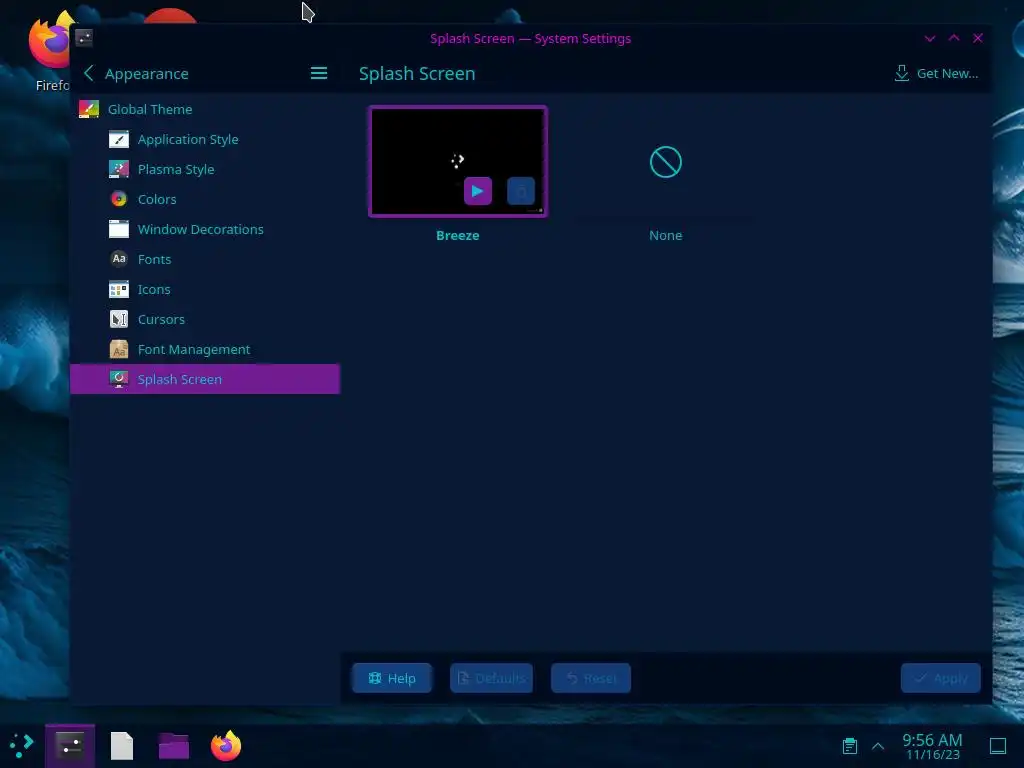Open Get New splash screens
Viewport: 1024px width, 768px height.
point(936,73)
